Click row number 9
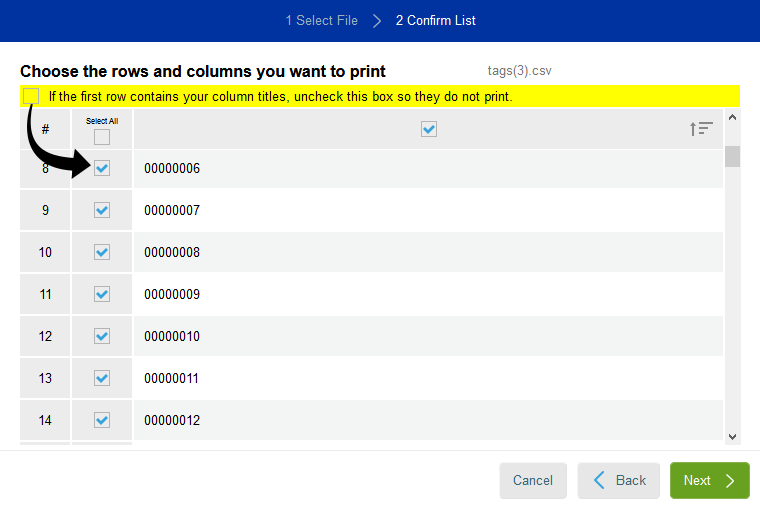The width and height of the screenshot is (760, 507). 45,210
